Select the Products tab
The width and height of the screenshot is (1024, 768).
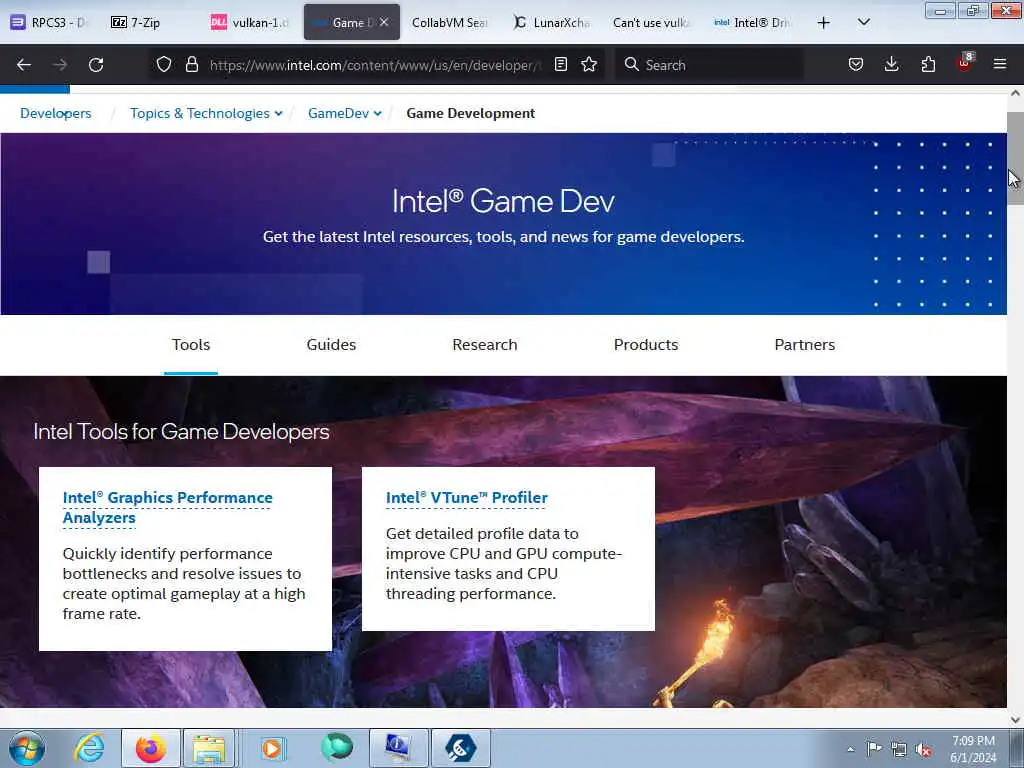coord(646,345)
